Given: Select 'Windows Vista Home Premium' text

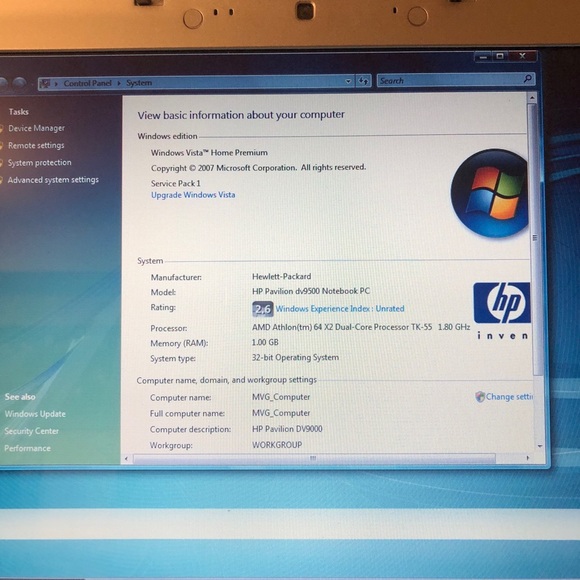Looking at the screenshot, I should (x=209, y=153).
